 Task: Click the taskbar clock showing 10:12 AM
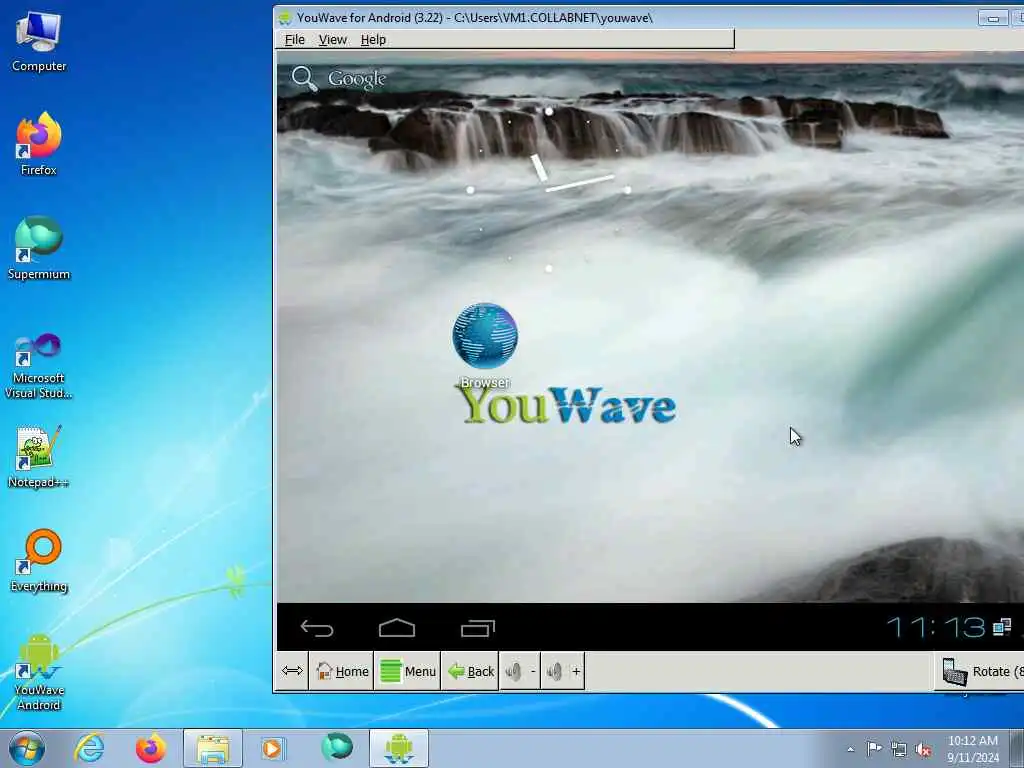click(x=973, y=748)
